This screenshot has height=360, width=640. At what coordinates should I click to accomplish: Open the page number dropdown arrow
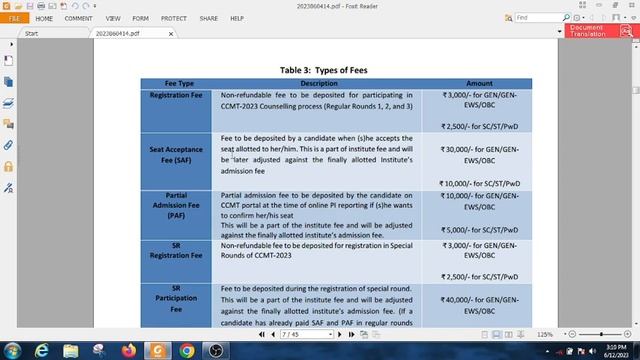pyautogui.click(x=331, y=335)
